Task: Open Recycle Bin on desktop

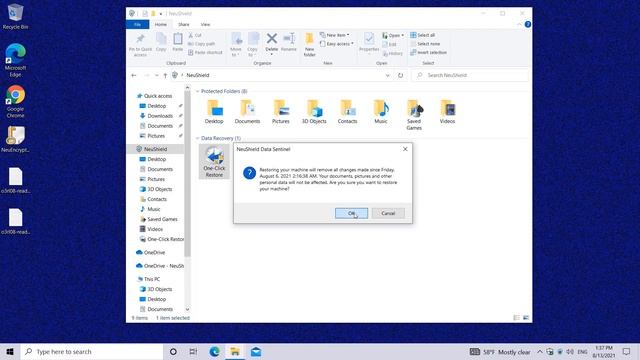Action: 15,17
